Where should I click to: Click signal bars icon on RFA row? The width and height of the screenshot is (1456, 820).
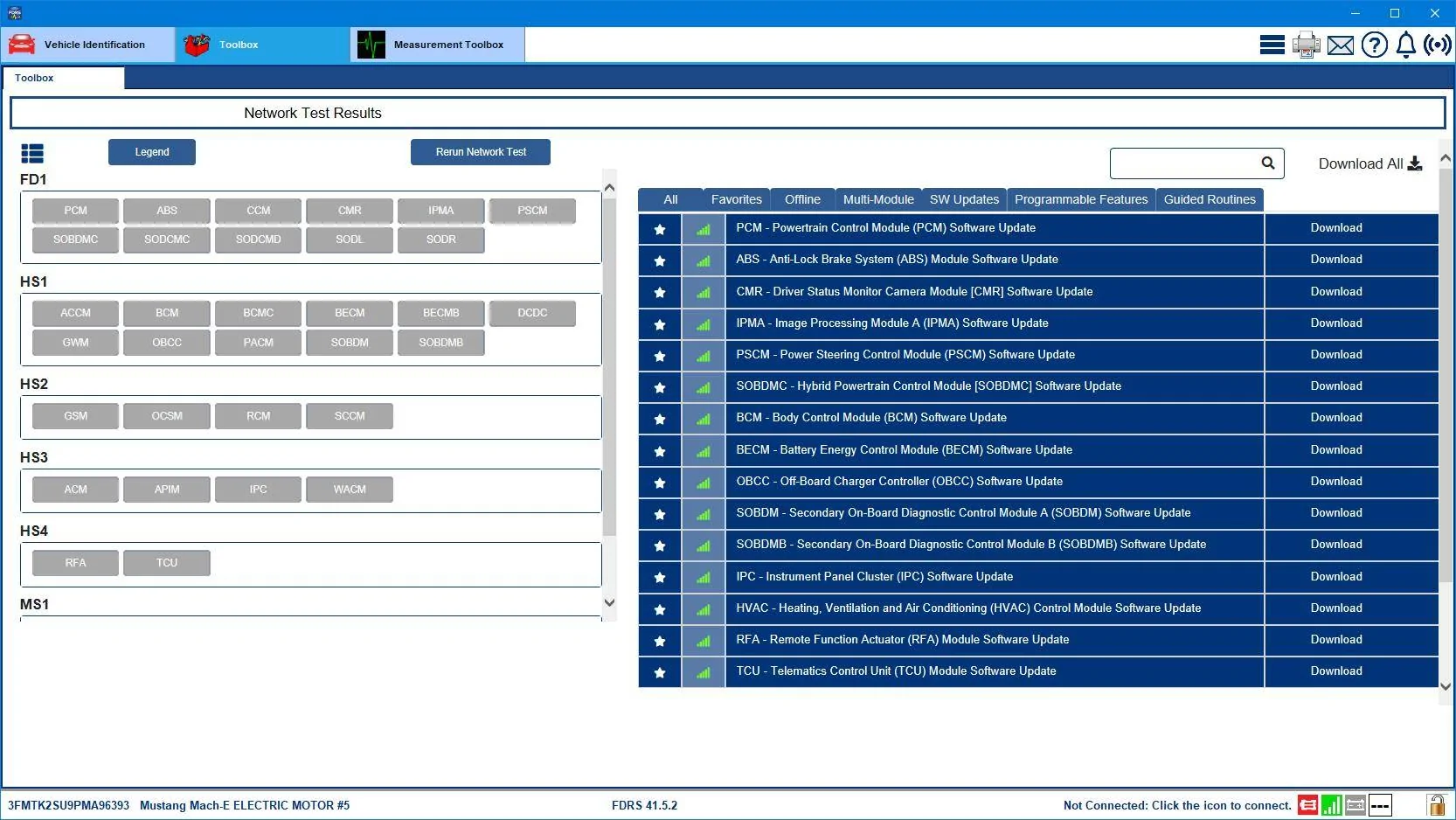click(704, 641)
